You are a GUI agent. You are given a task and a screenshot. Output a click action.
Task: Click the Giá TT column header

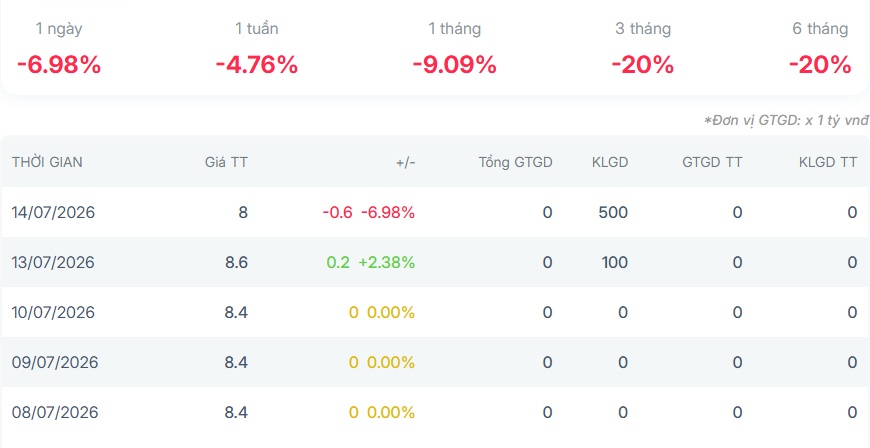pos(226,162)
